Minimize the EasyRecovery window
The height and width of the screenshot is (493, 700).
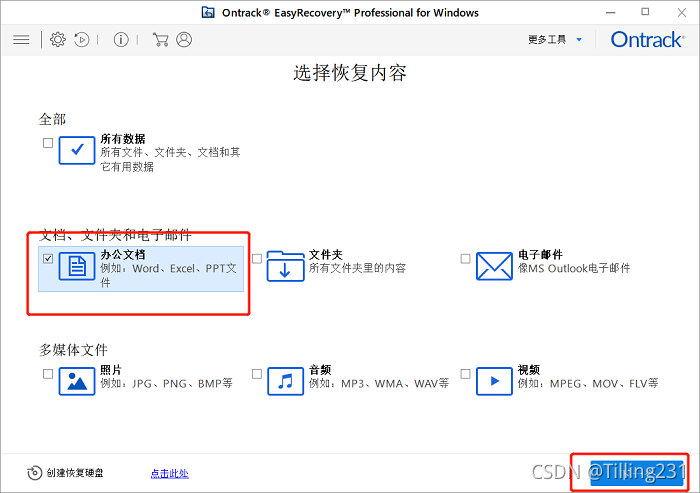[x=611, y=13]
